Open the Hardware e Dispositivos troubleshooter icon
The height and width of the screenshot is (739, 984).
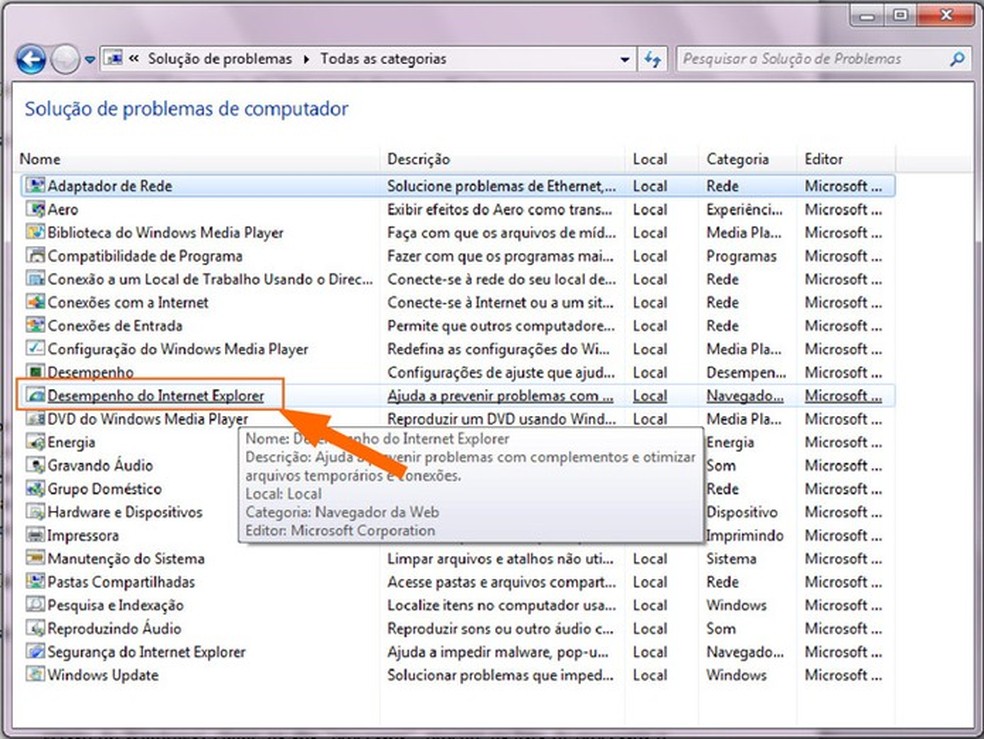point(35,512)
